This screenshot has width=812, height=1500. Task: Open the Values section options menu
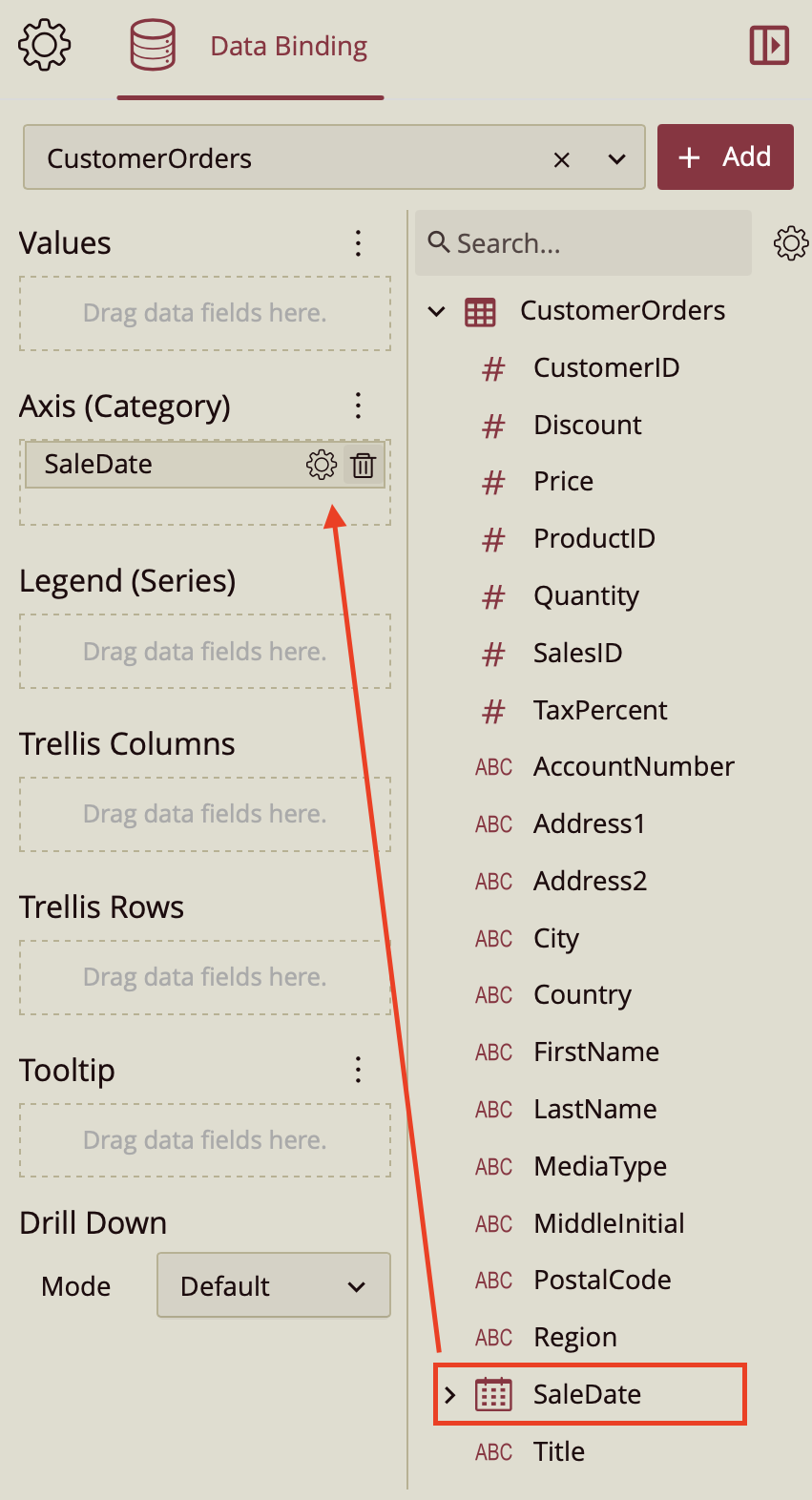click(x=358, y=243)
